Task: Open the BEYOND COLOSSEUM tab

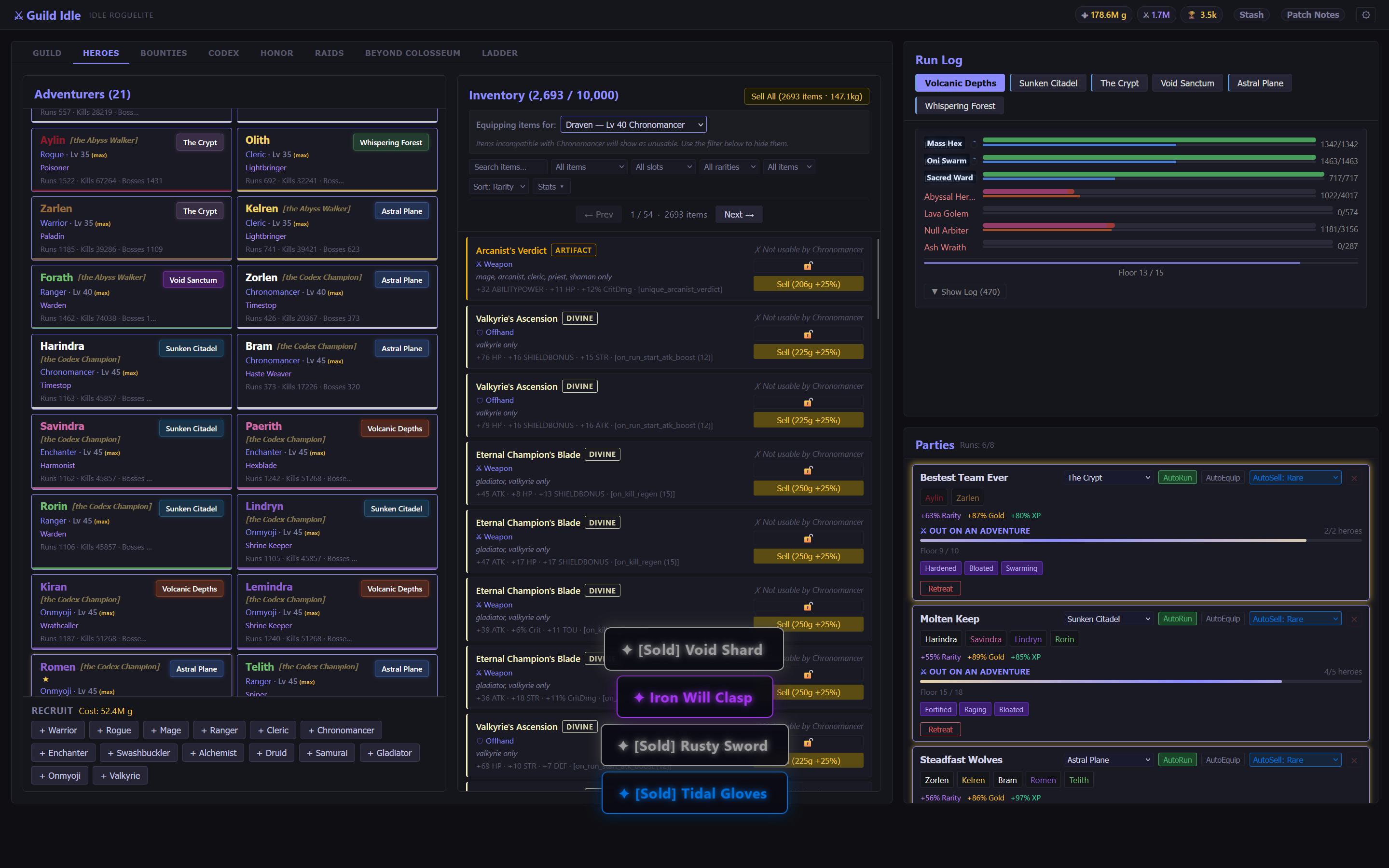Action: (x=413, y=53)
